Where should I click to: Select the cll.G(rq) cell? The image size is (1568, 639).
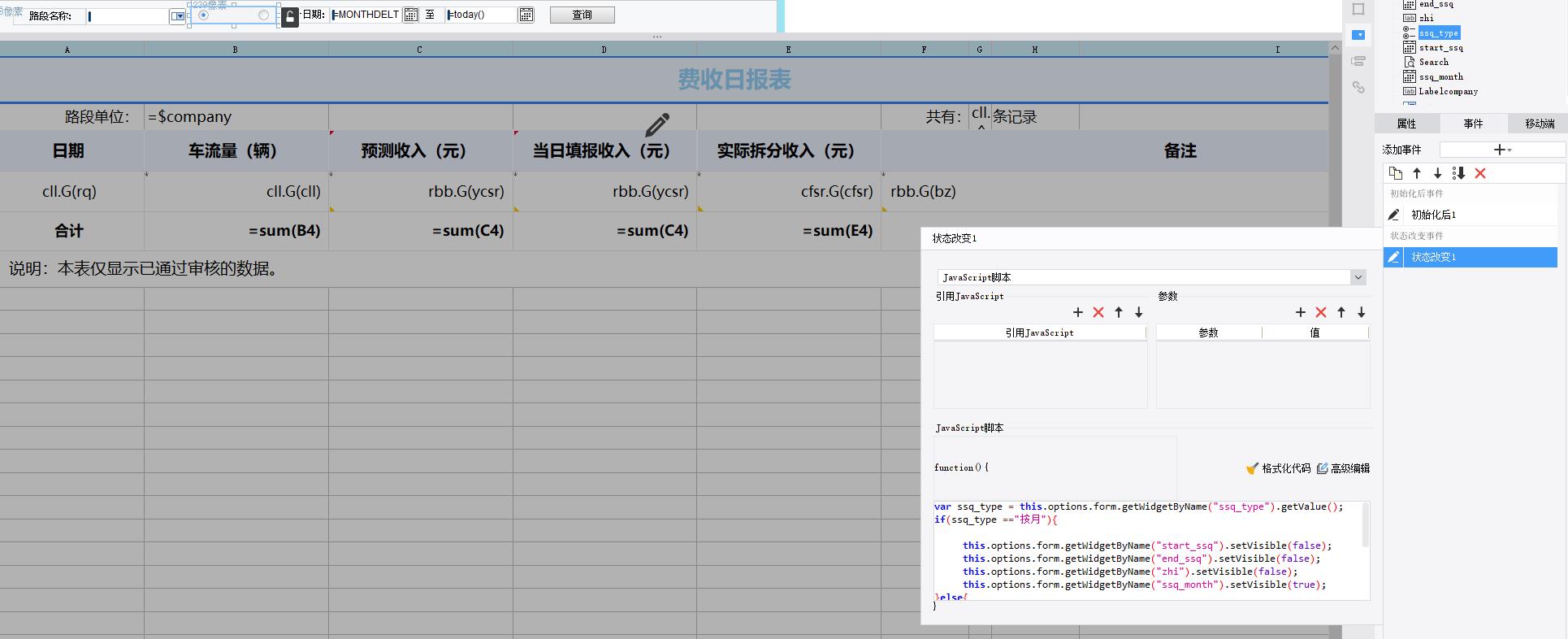coord(71,192)
